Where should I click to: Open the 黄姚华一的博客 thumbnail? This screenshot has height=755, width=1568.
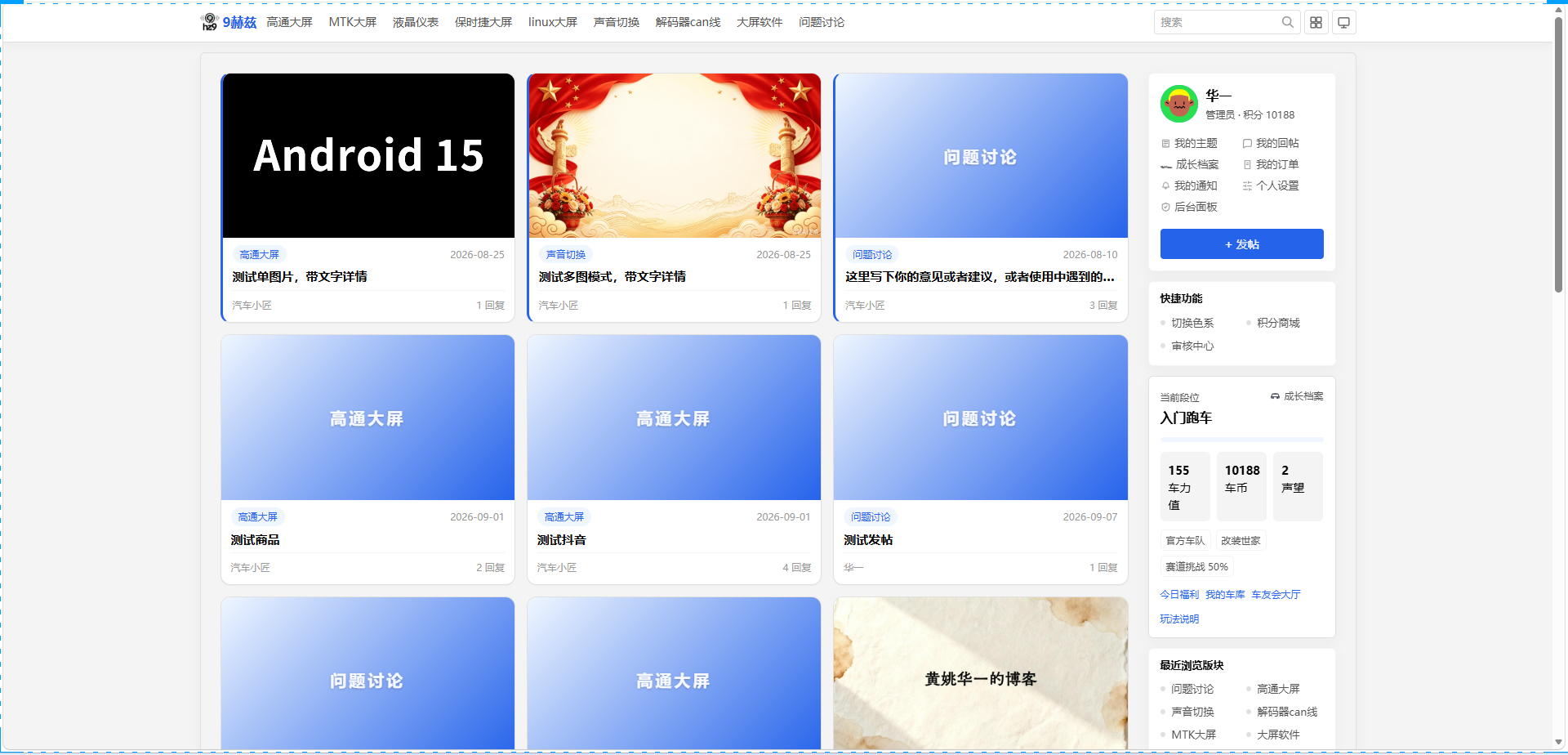tap(981, 673)
